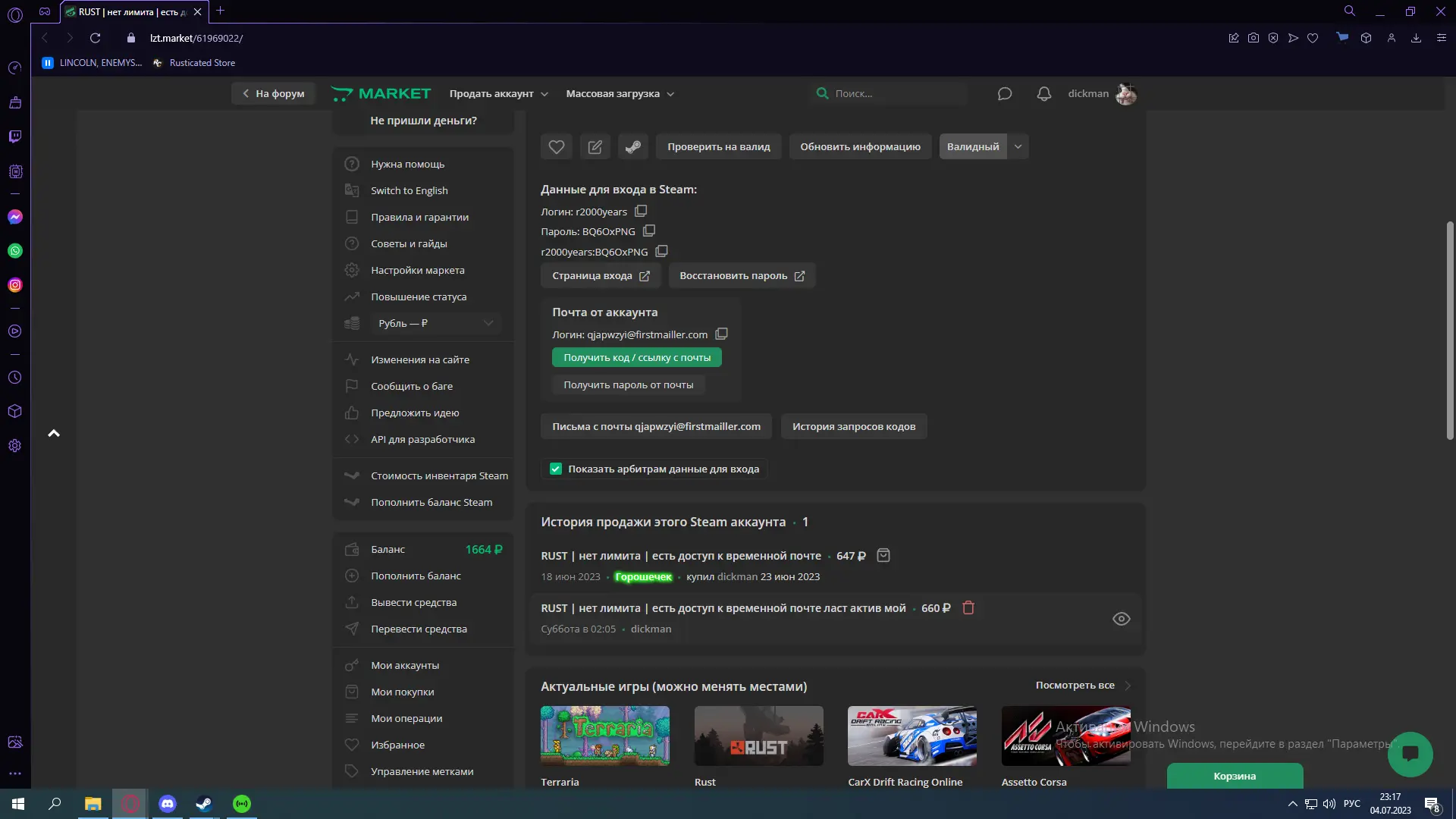Show hidden system tray icons

(x=1292, y=804)
